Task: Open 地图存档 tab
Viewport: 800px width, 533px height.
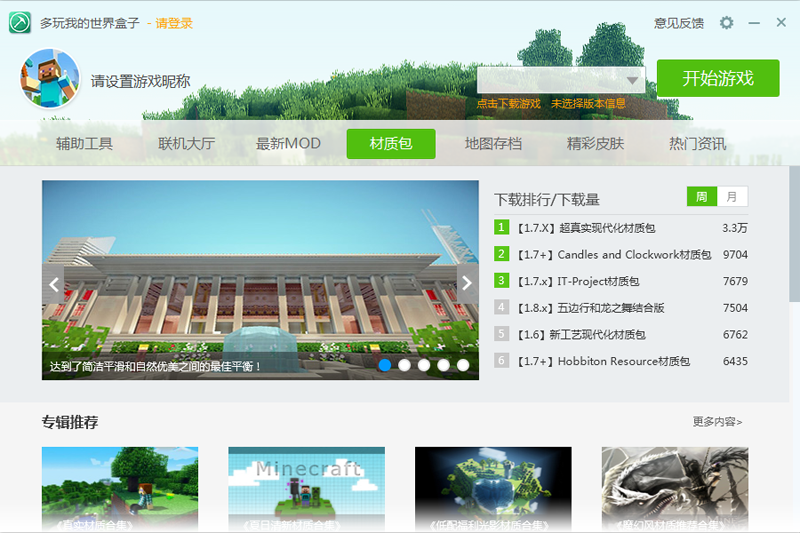Action: [x=493, y=143]
